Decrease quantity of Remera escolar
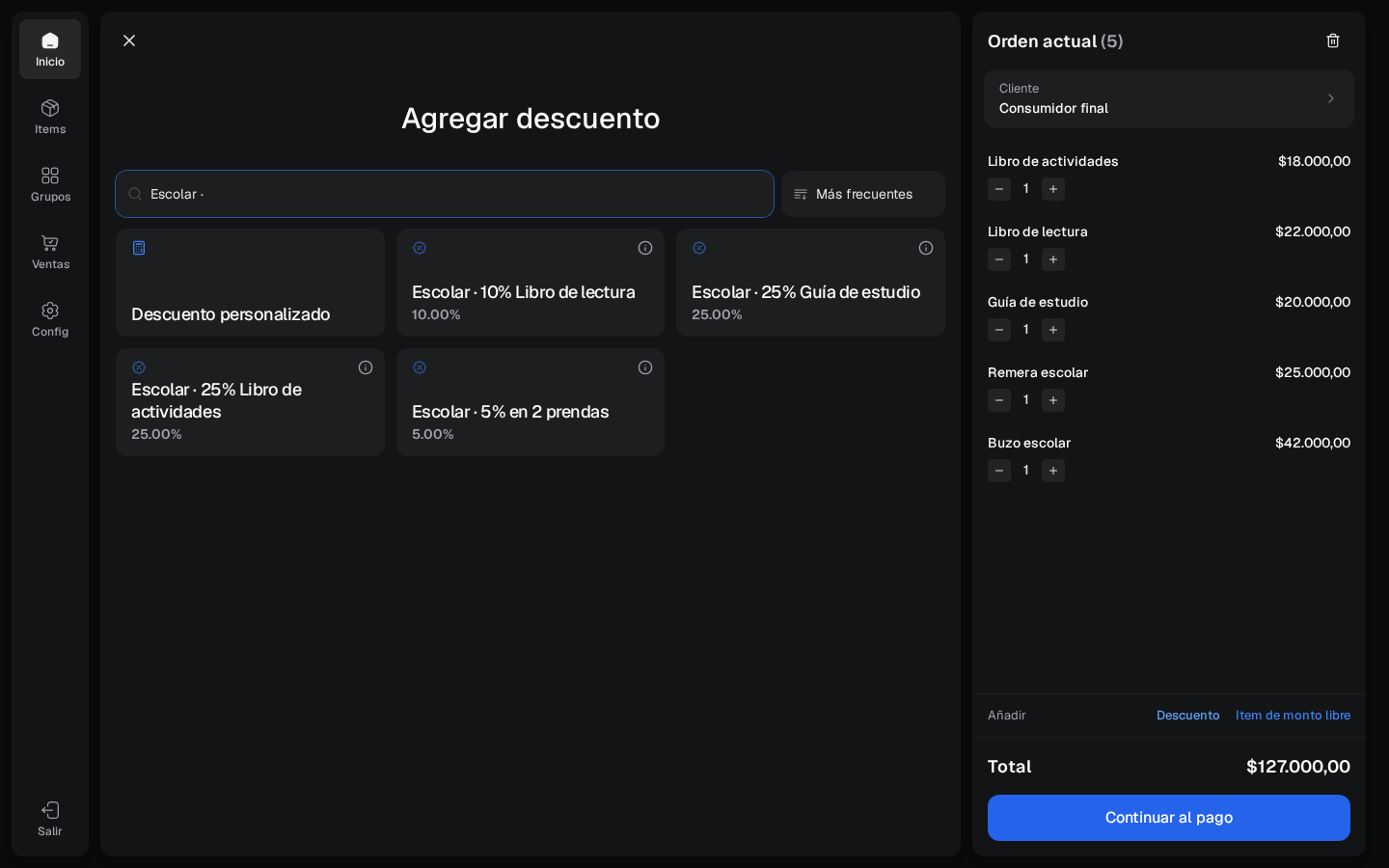Viewport: 1389px width, 868px height. click(x=999, y=400)
